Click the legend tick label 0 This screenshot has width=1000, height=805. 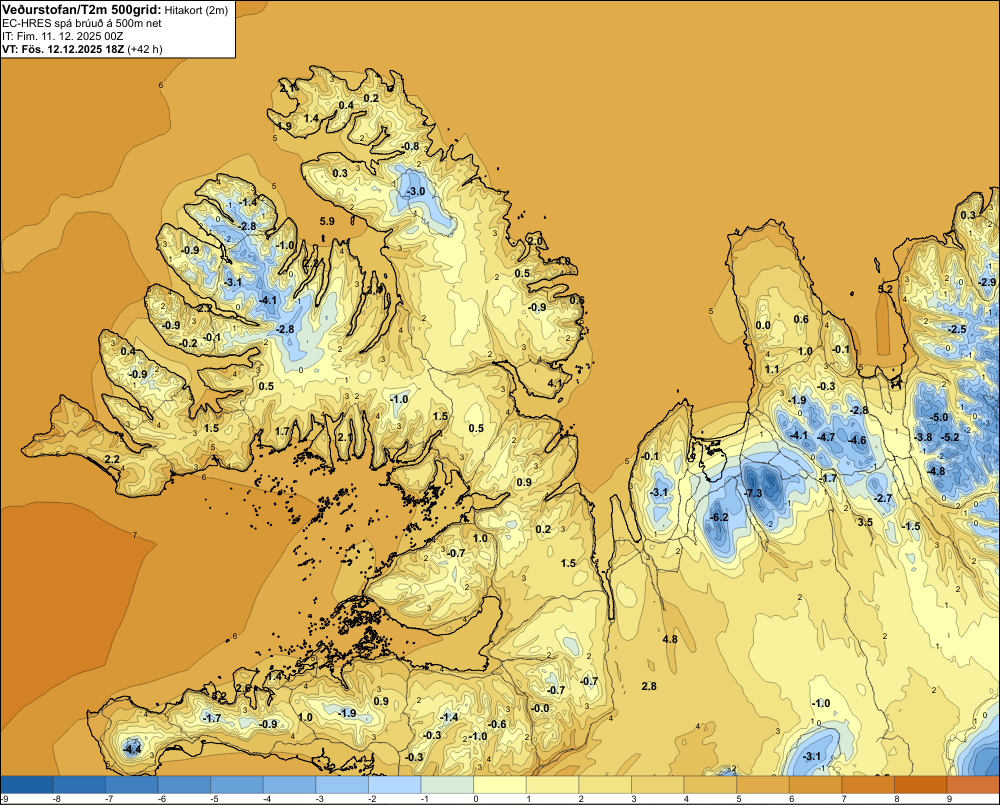coord(476,799)
